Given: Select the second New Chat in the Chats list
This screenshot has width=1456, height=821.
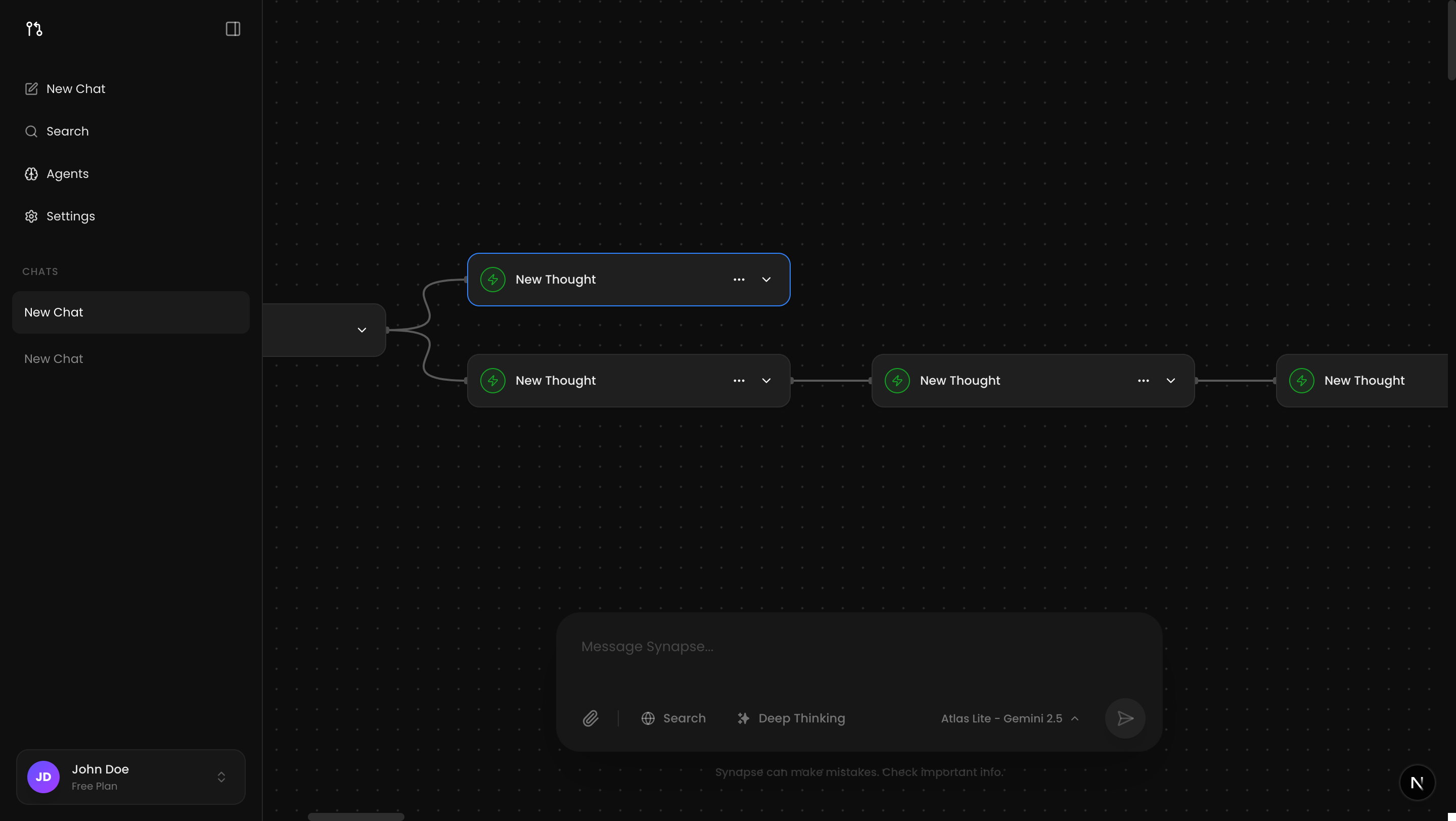Looking at the screenshot, I should click(53, 358).
